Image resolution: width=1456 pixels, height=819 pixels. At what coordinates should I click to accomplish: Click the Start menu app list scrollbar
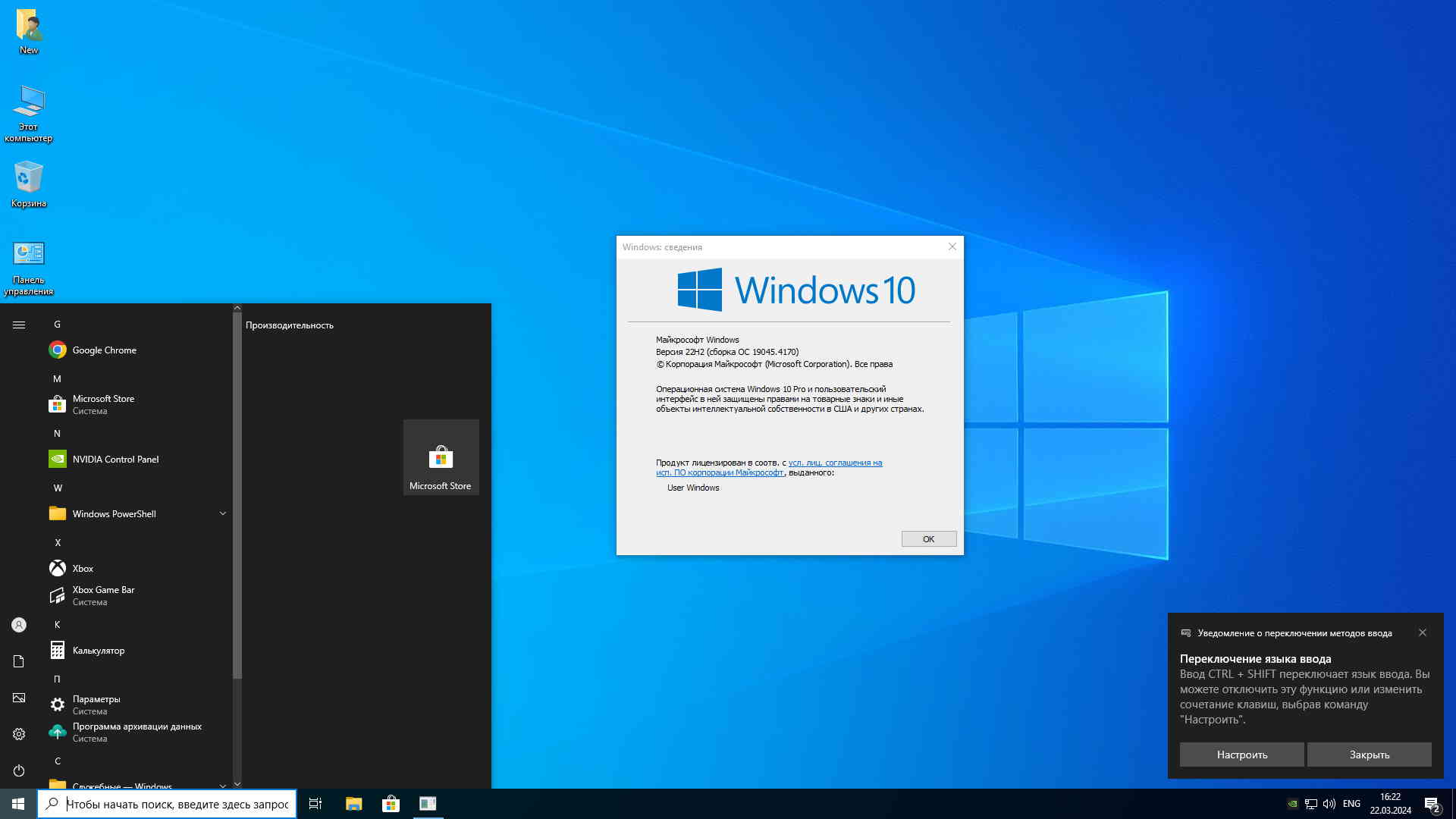pyautogui.click(x=237, y=493)
